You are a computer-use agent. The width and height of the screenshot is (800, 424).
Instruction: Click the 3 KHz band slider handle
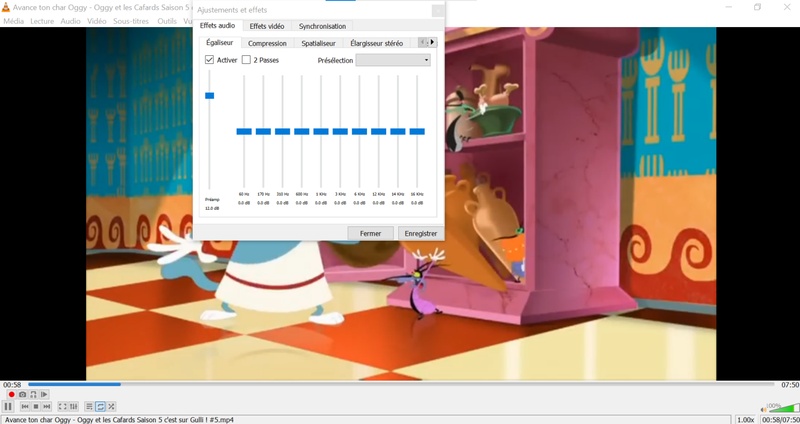coord(340,131)
